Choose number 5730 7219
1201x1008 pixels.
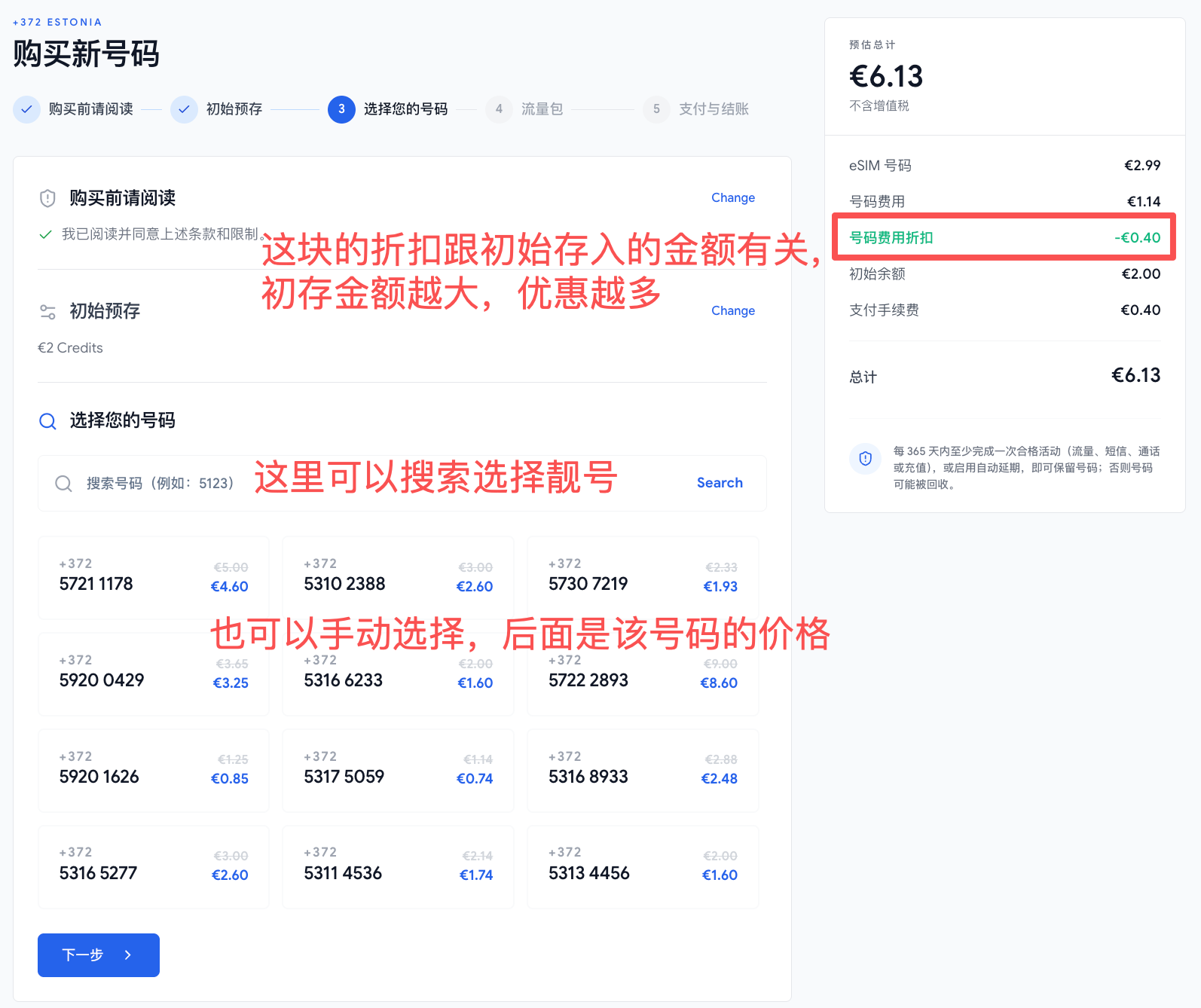[x=643, y=578]
